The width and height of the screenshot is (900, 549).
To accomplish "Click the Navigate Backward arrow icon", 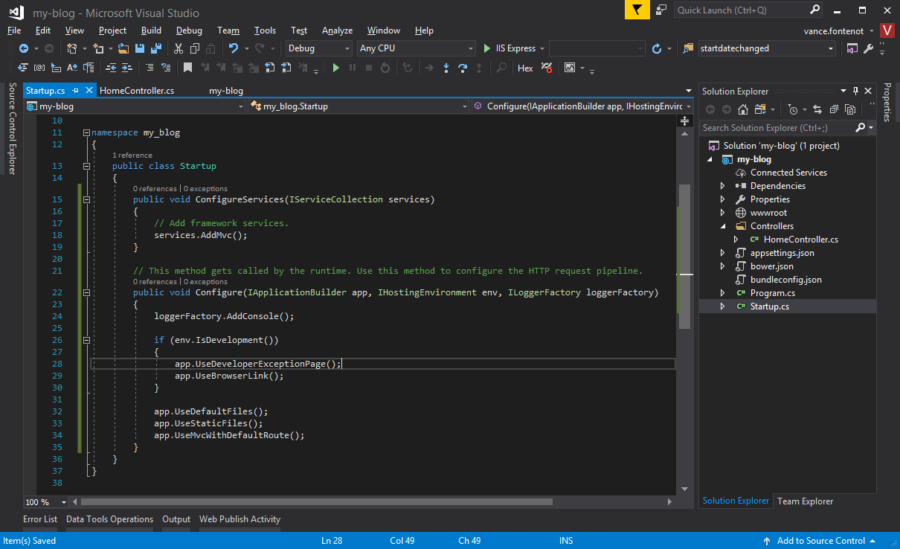I will point(24,49).
